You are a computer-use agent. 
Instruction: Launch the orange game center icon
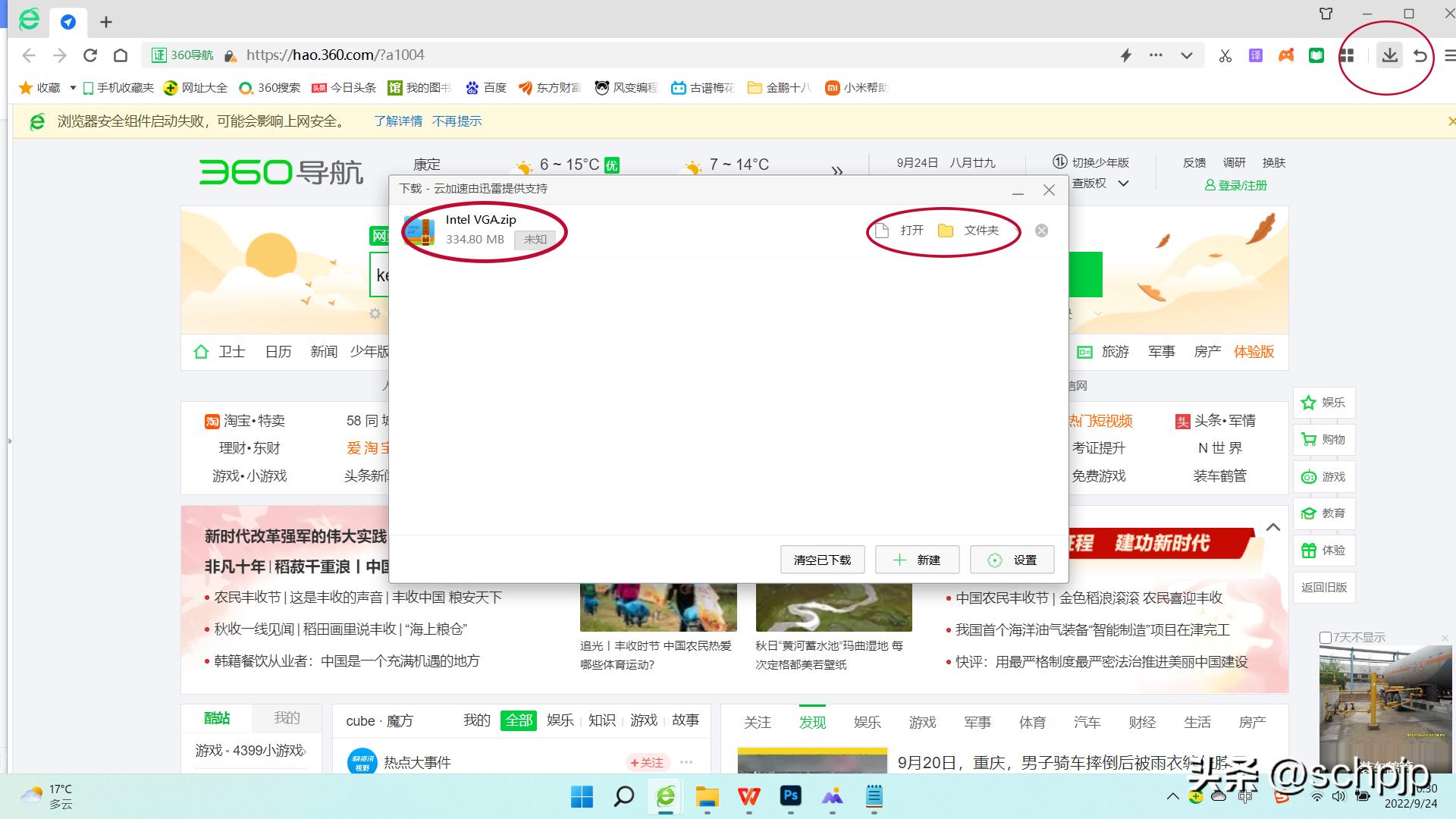1285,55
